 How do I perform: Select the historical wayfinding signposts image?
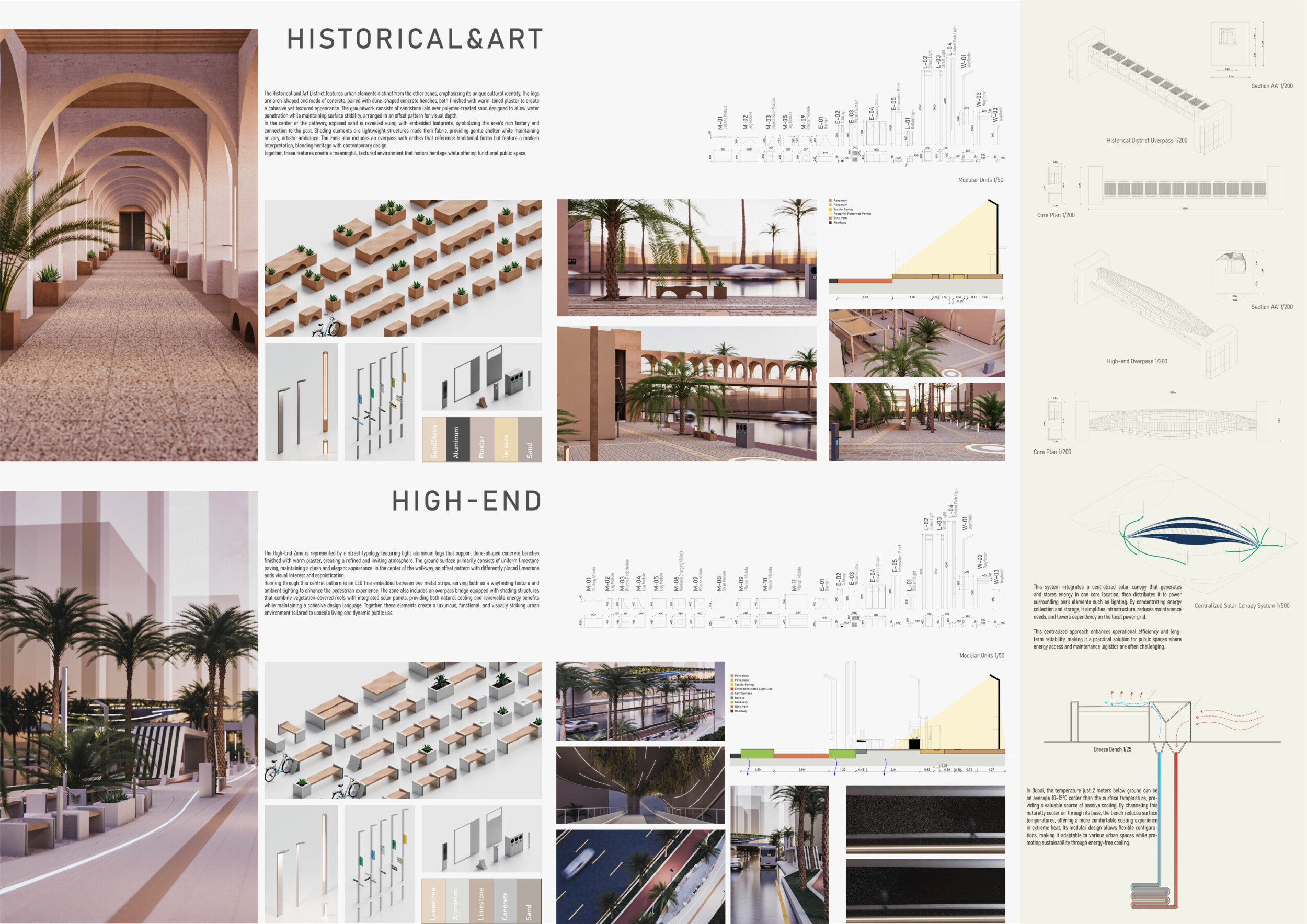pos(380,402)
